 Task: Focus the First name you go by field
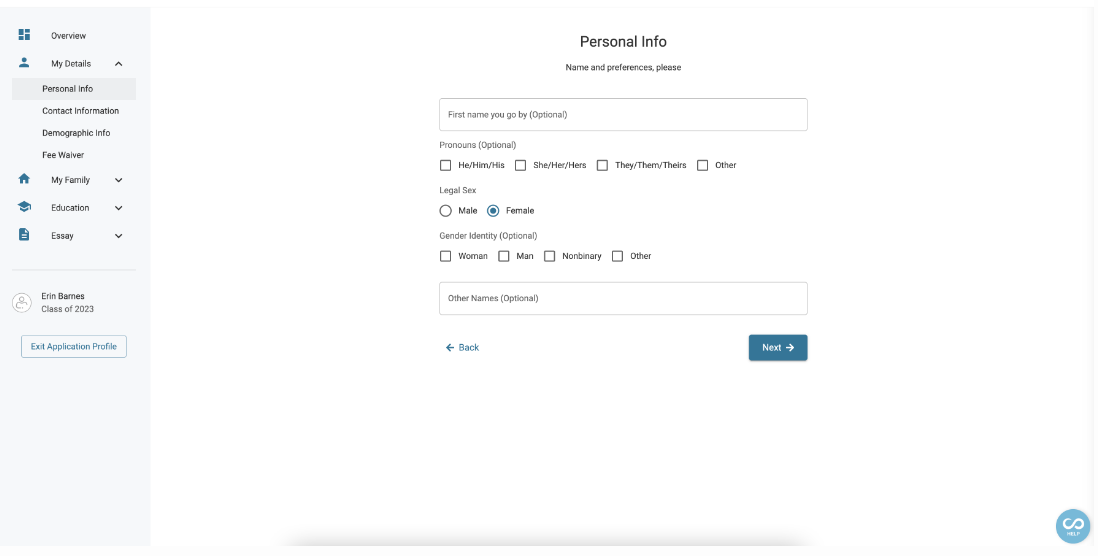pos(623,114)
